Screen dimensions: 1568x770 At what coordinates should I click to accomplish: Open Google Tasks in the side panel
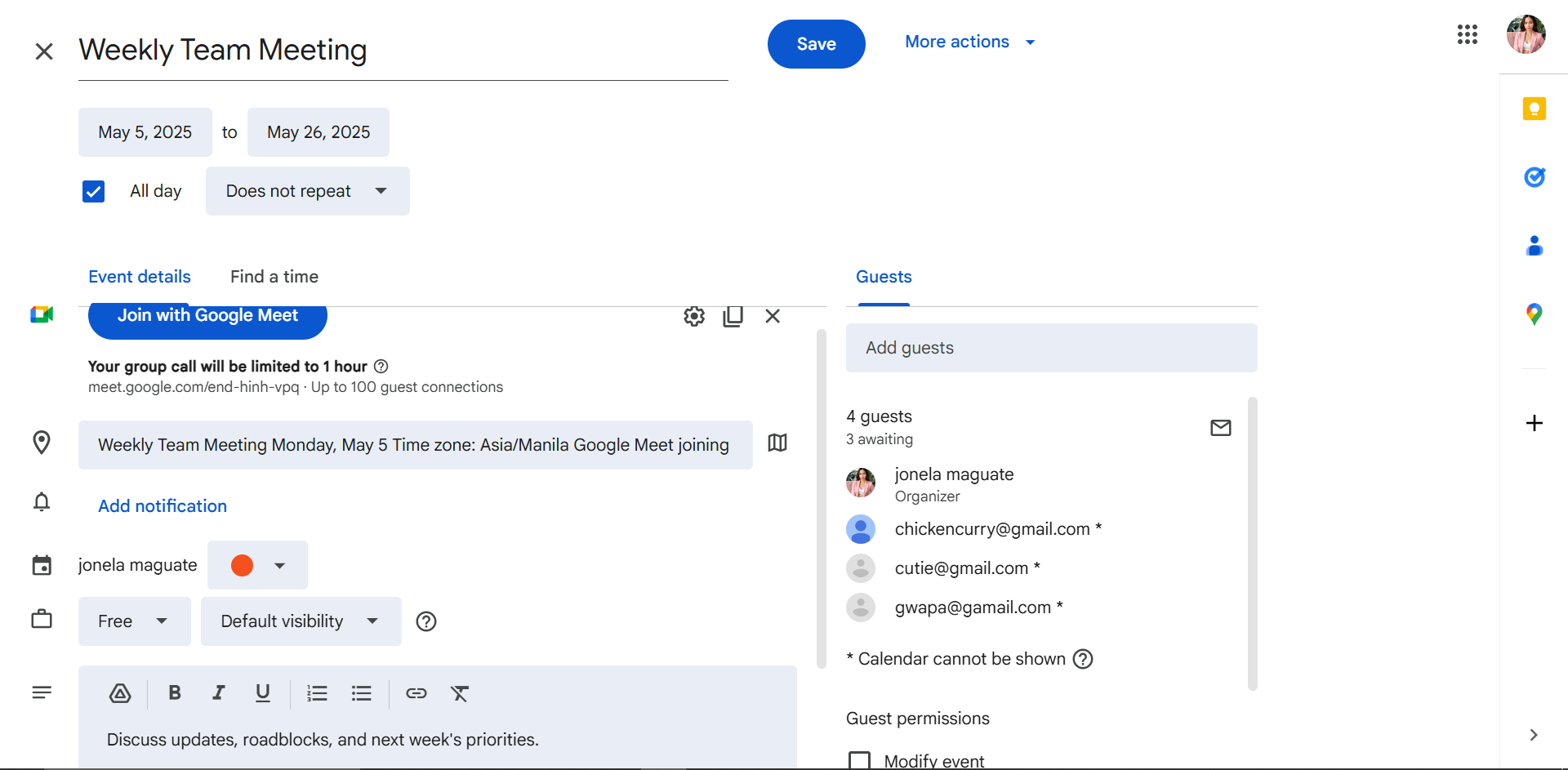1534,176
